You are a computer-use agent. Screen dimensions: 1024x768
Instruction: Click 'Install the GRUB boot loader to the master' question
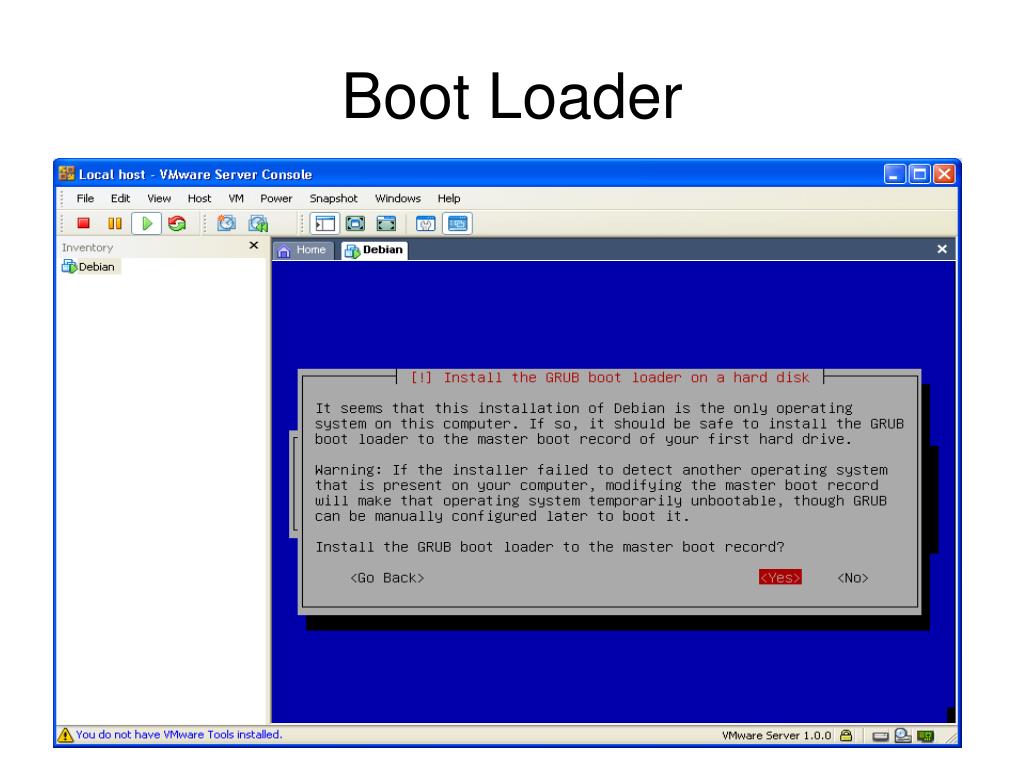[550, 547]
